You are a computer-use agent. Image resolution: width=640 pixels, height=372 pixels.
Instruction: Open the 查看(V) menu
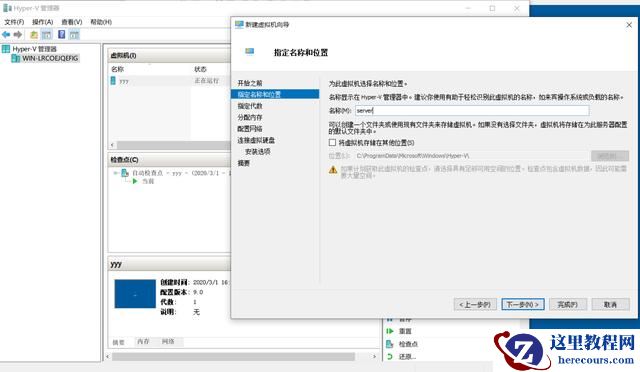[72, 22]
